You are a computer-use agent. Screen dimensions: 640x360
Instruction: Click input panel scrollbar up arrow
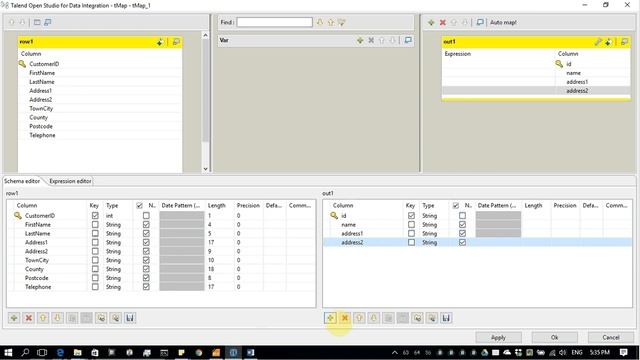205,36
